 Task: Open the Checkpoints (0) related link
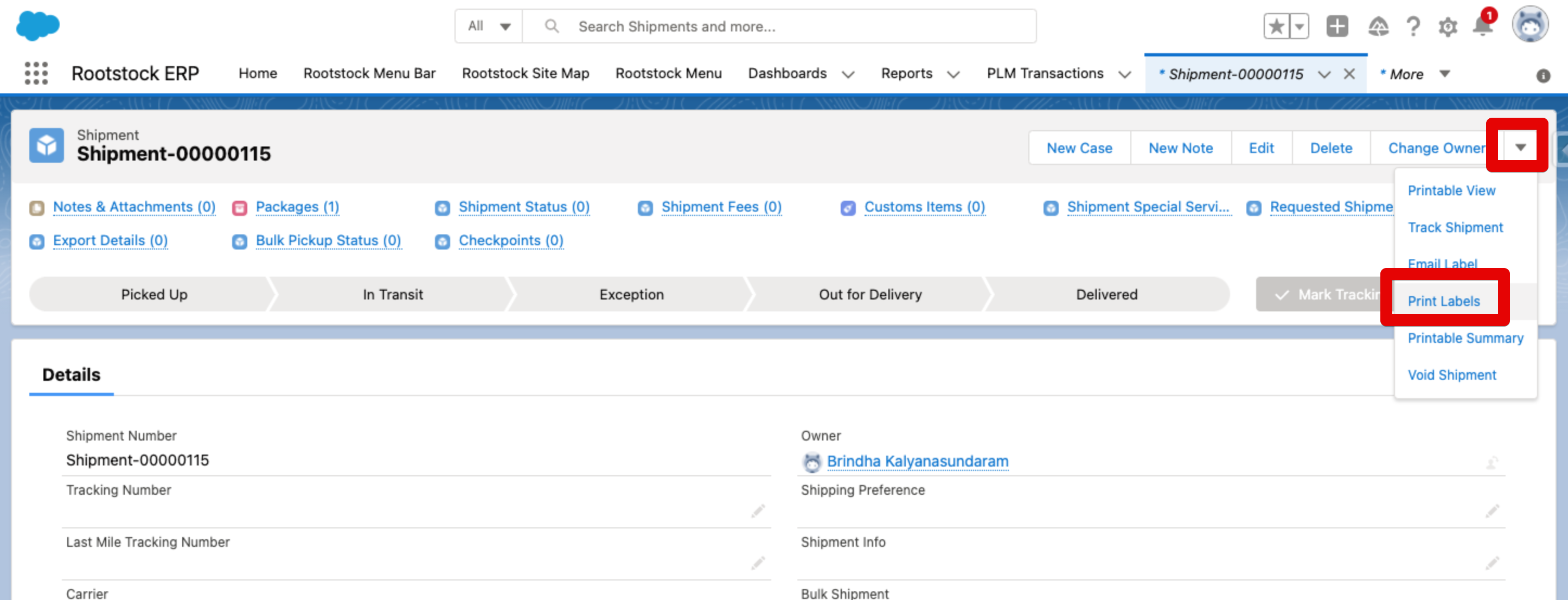(x=511, y=241)
